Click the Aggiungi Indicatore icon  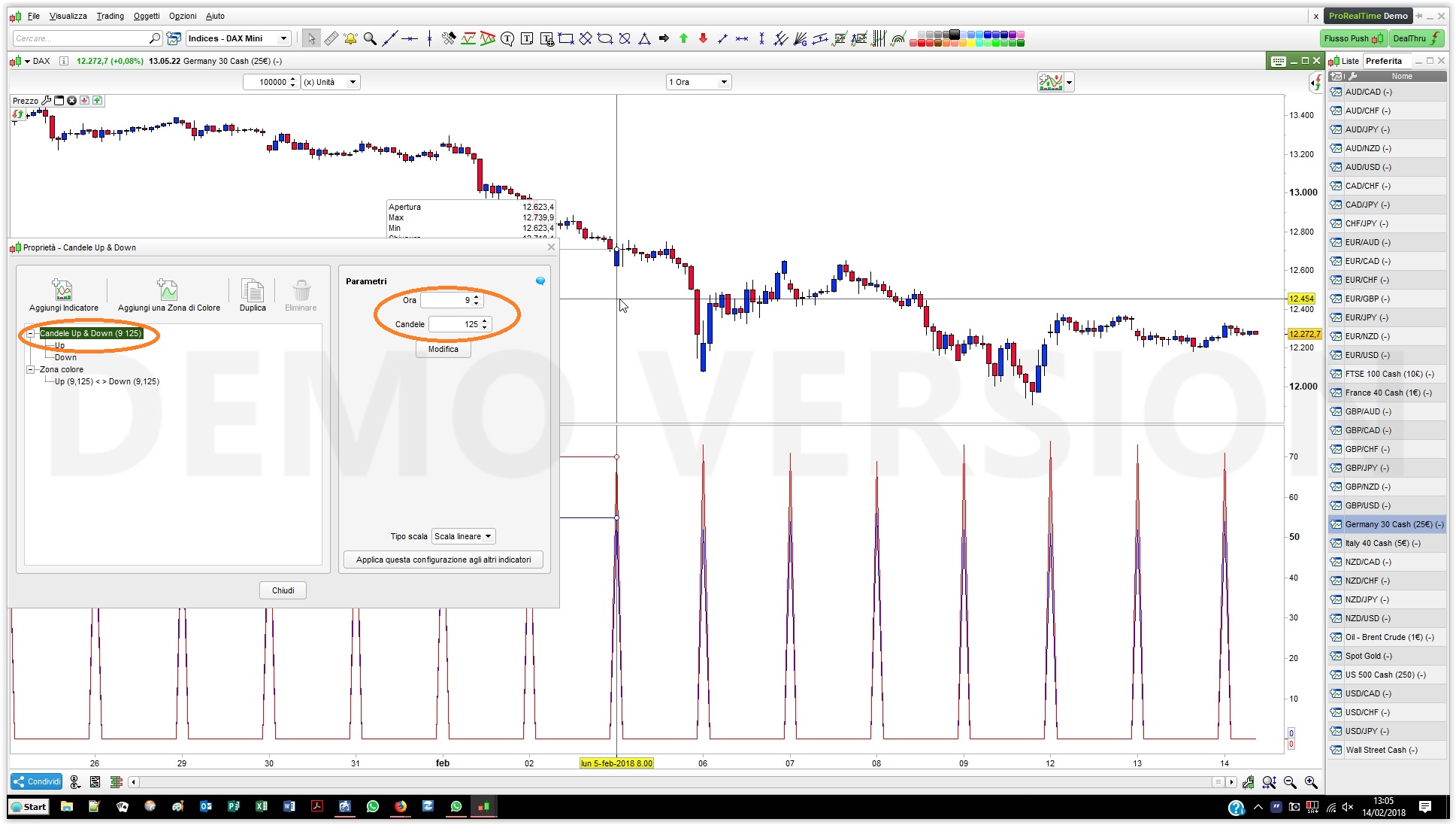(63, 290)
